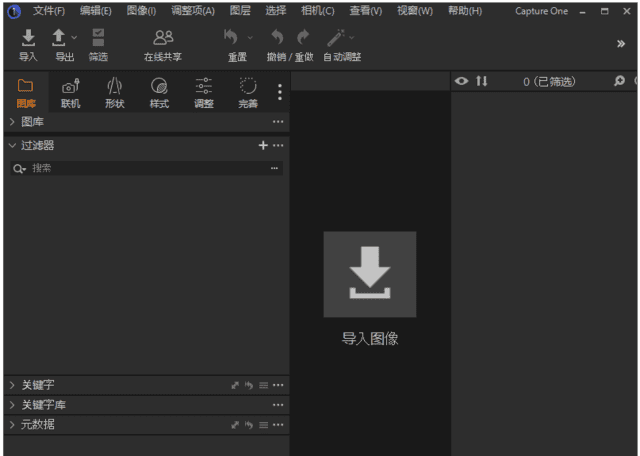640x456 pixels.
Task: Click the 自动调整 magic wand icon
Action: tap(336, 38)
